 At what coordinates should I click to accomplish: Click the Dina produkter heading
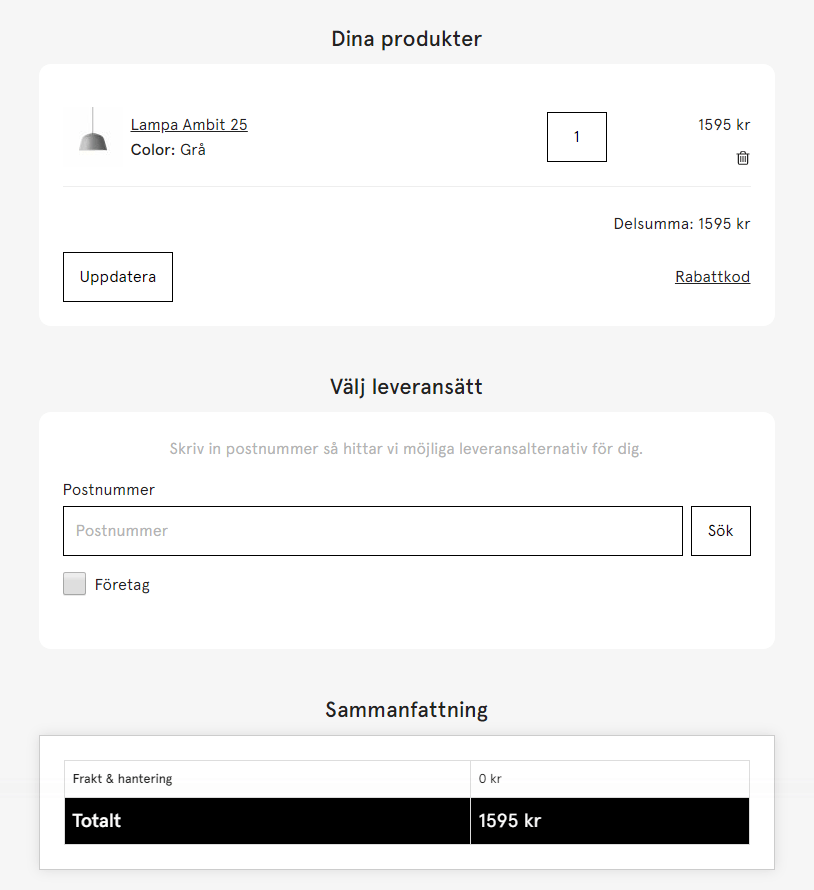click(406, 39)
